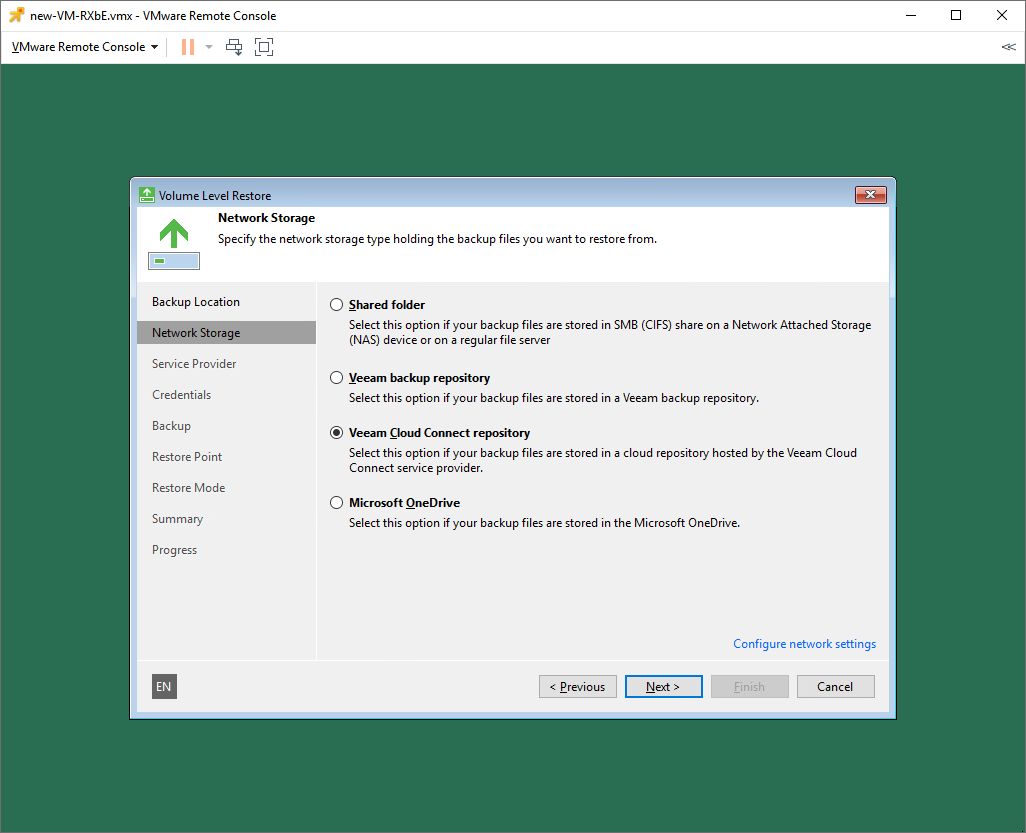Click the 'Specify the network storage type' instruction text
The width and height of the screenshot is (1026, 833).
coord(437,239)
